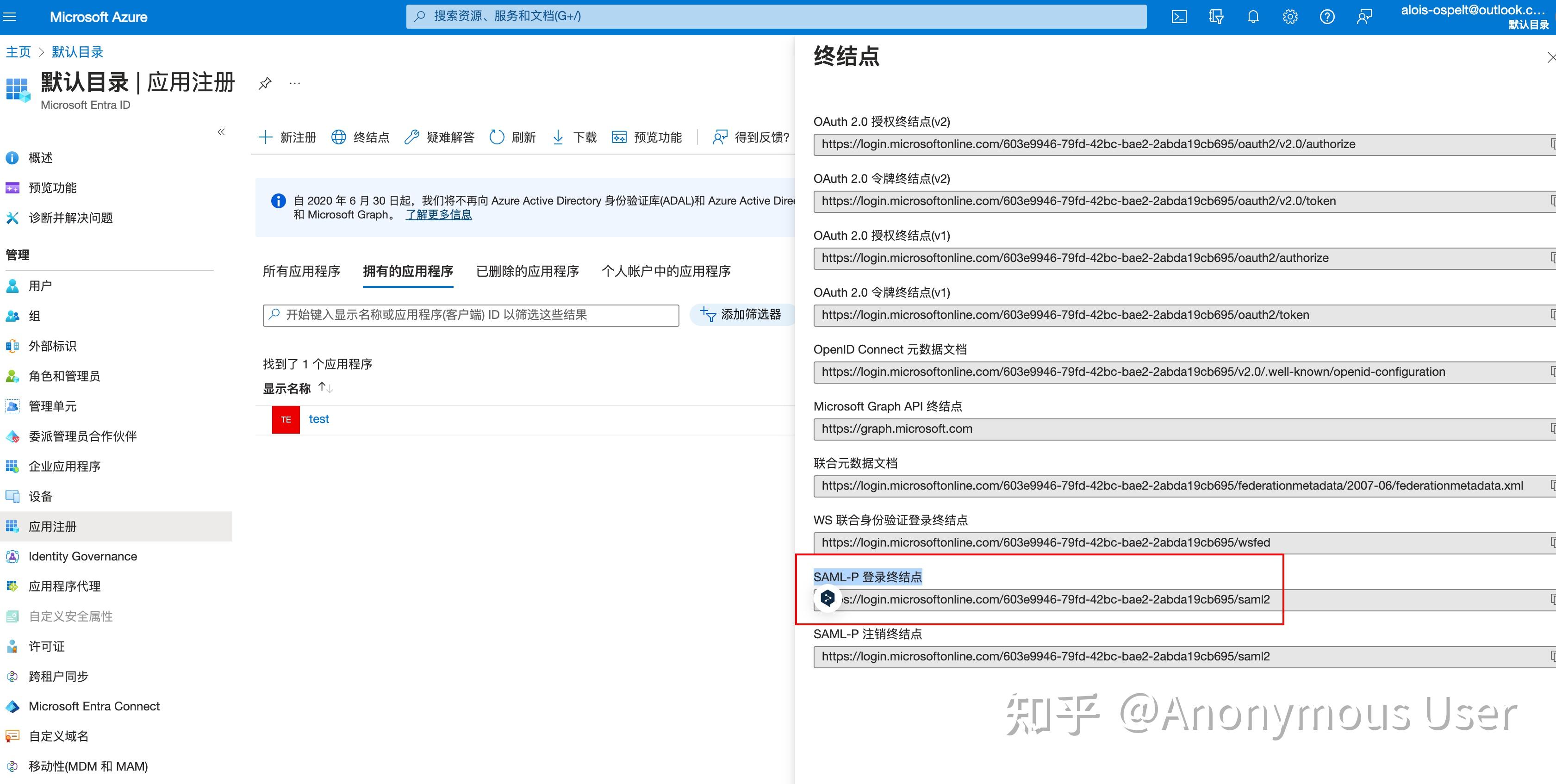Open 企业应用程序 from the sidebar
This screenshot has width=1556, height=784.
point(65,466)
